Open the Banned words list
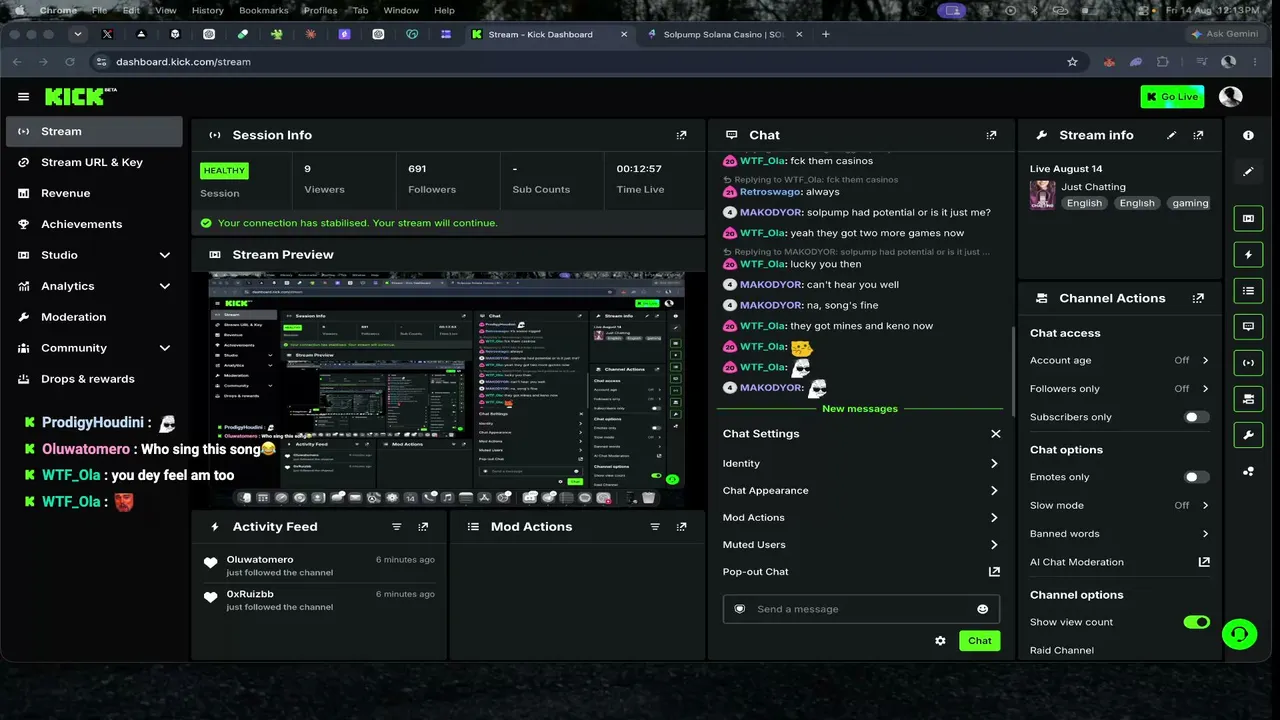Screen dimensions: 1280x720 click(1120, 534)
